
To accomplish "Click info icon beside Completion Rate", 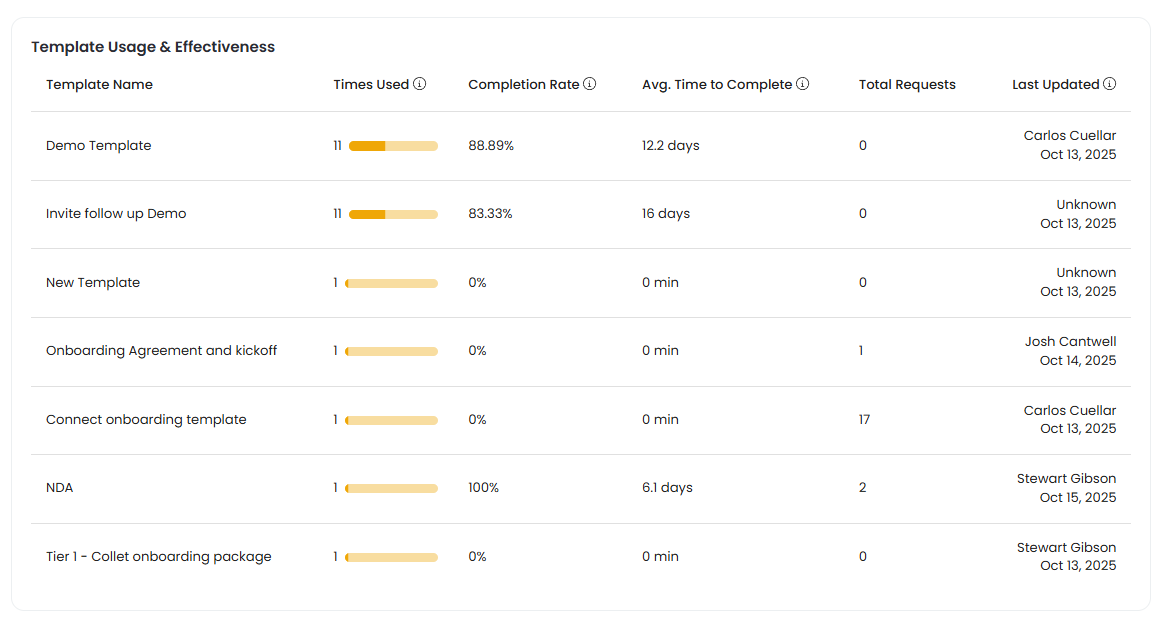I will coord(590,84).
